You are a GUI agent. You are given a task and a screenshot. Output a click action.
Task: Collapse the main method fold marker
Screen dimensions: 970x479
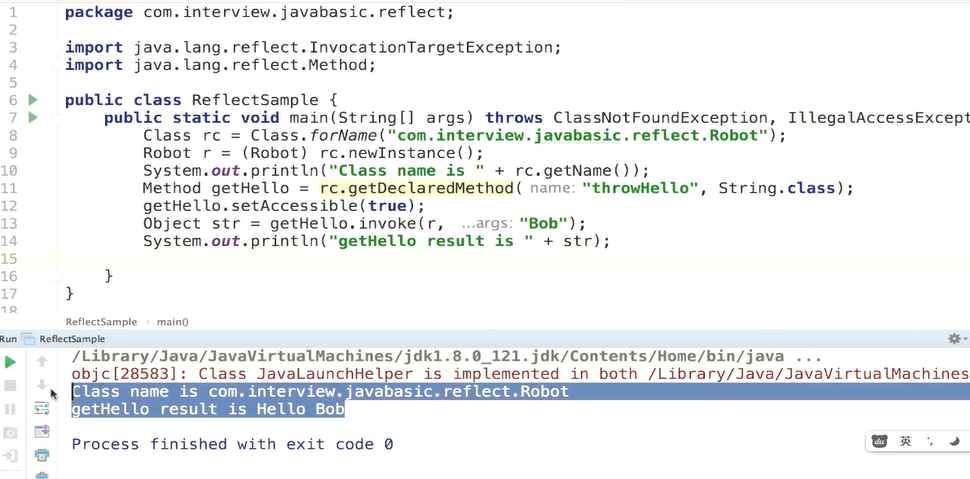pos(56,118)
